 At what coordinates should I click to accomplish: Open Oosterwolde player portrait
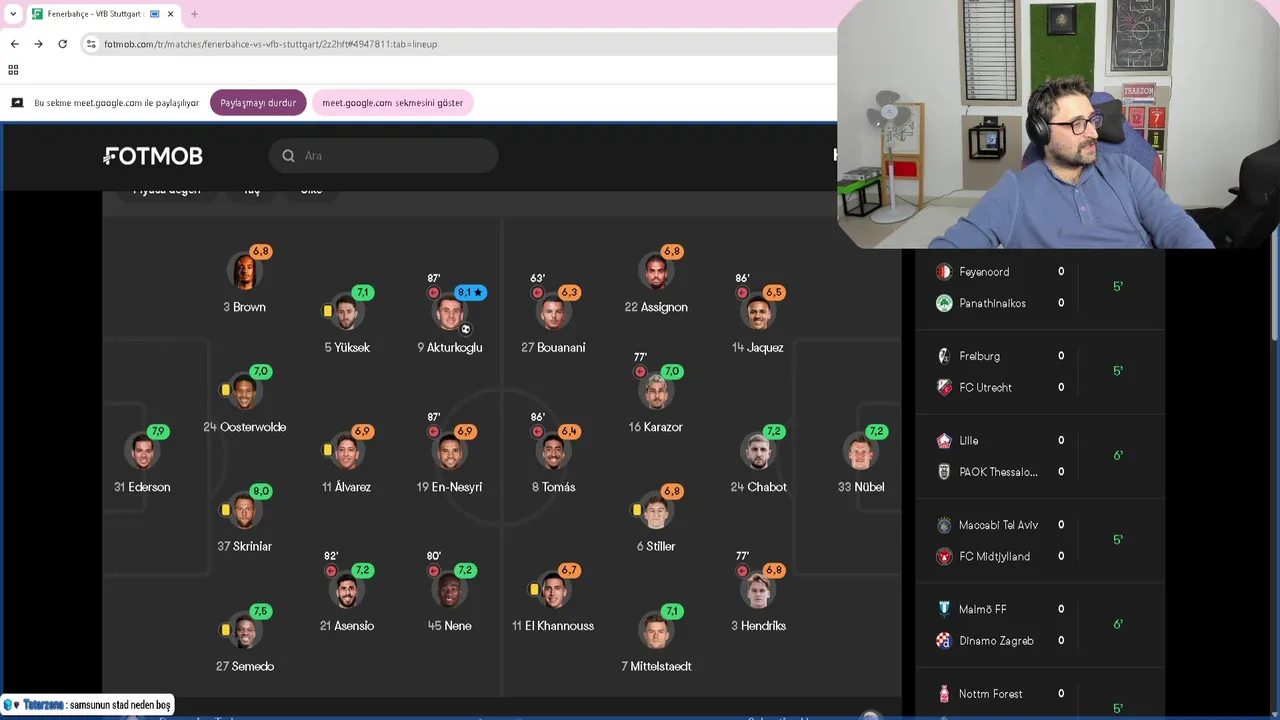[x=244, y=391]
